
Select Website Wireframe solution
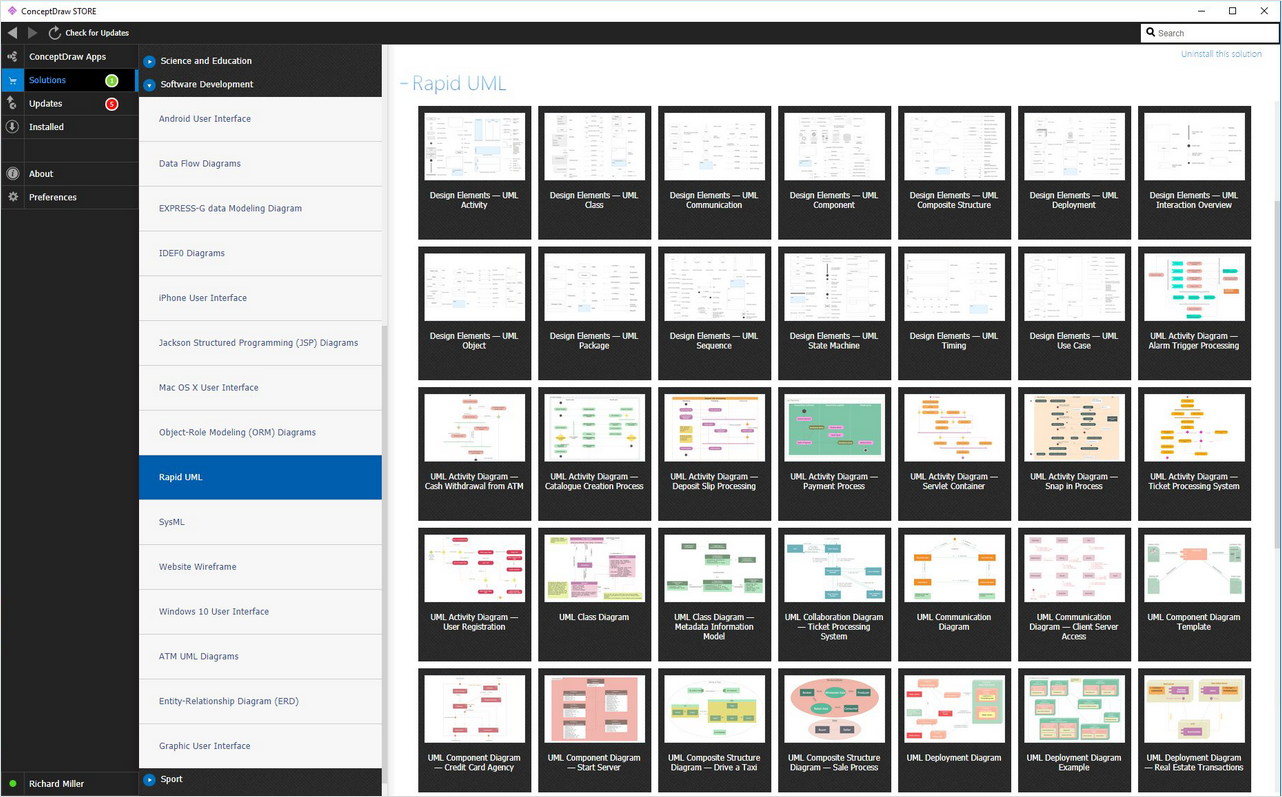260,567
